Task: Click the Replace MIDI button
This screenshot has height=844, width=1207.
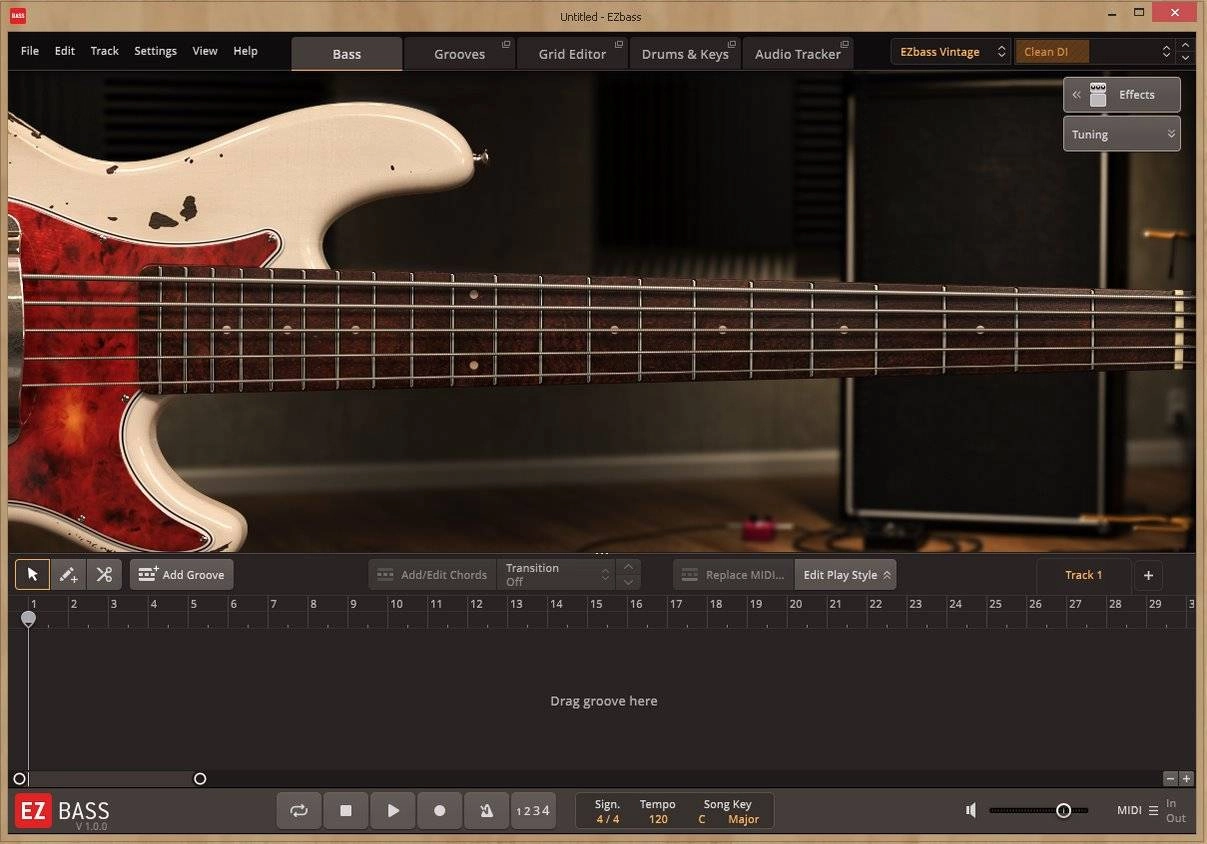Action: point(733,575)
